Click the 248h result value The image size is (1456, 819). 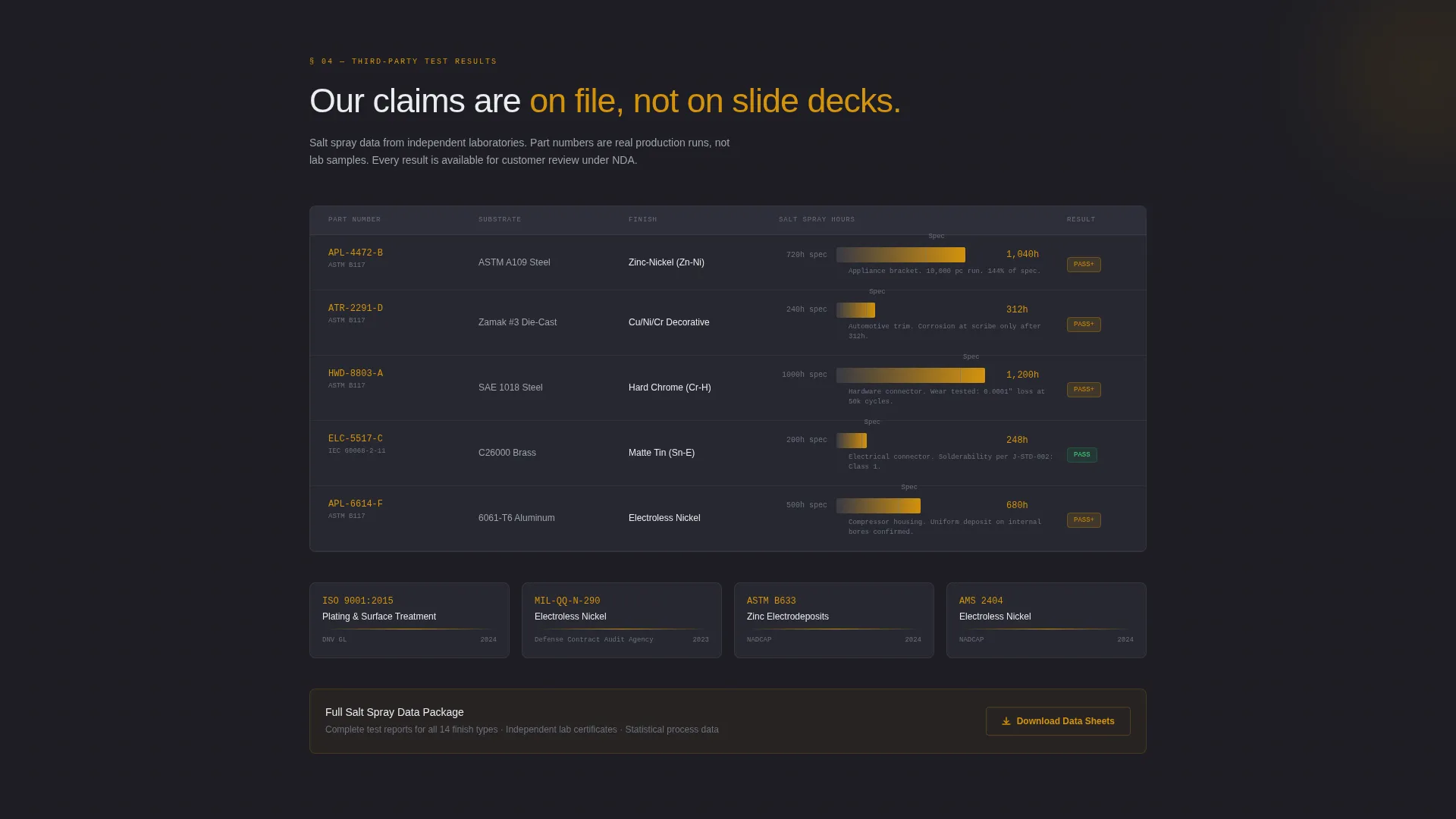click(1017, 441)
